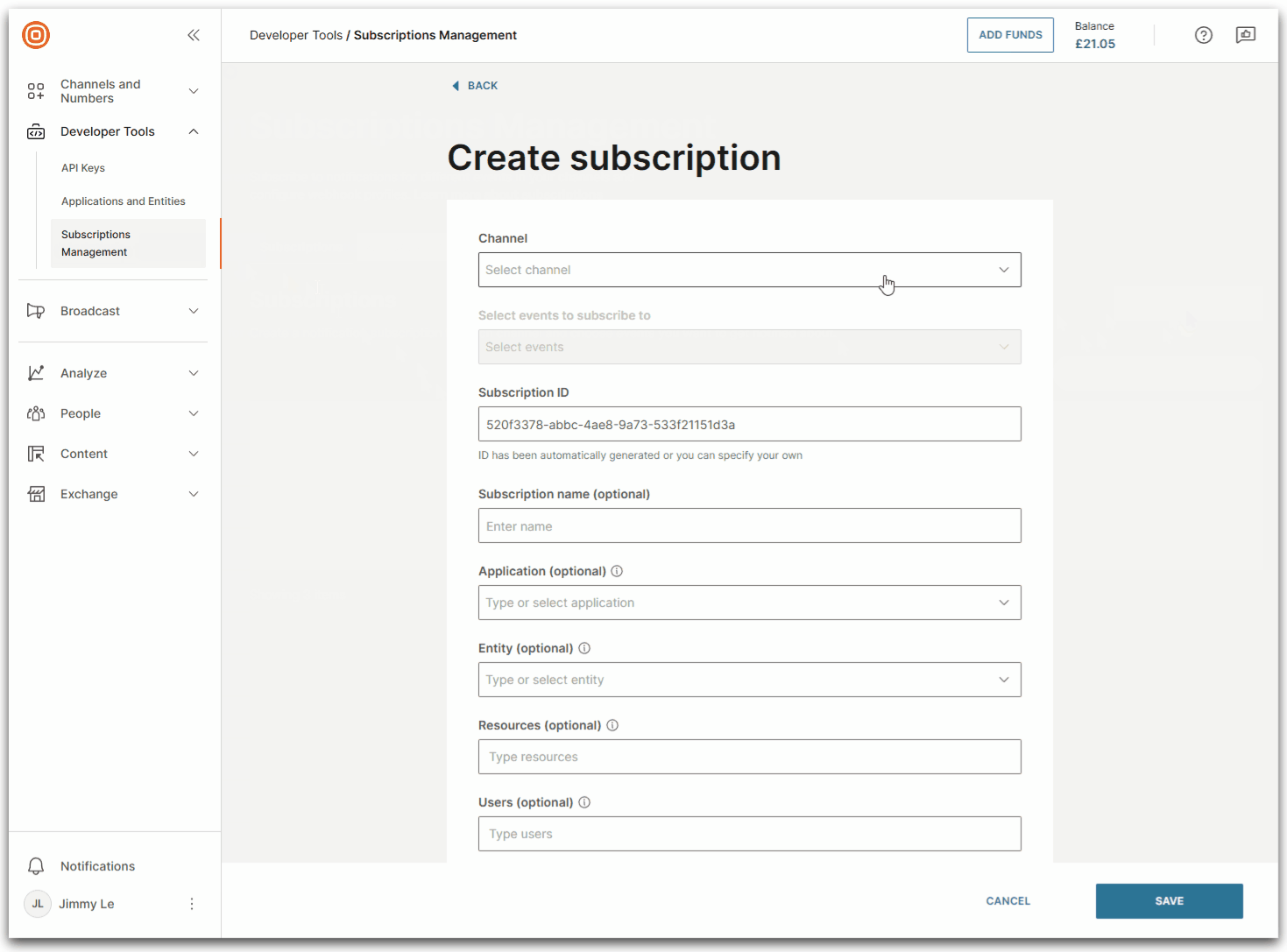Open the feedback chat icon in the header
1287x952 pixels.
1246,35
